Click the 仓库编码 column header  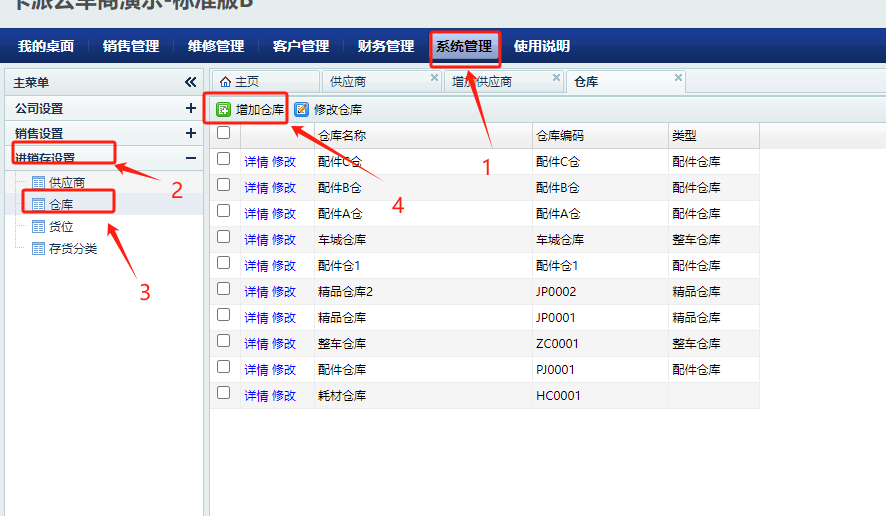point(560,135)
